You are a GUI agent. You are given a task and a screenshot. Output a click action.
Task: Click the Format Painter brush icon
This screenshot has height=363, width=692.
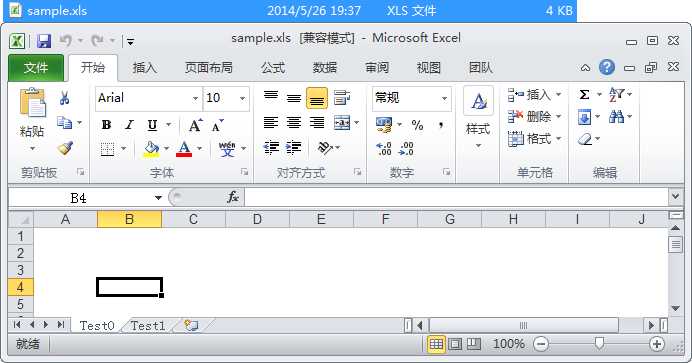pos(65,148)
